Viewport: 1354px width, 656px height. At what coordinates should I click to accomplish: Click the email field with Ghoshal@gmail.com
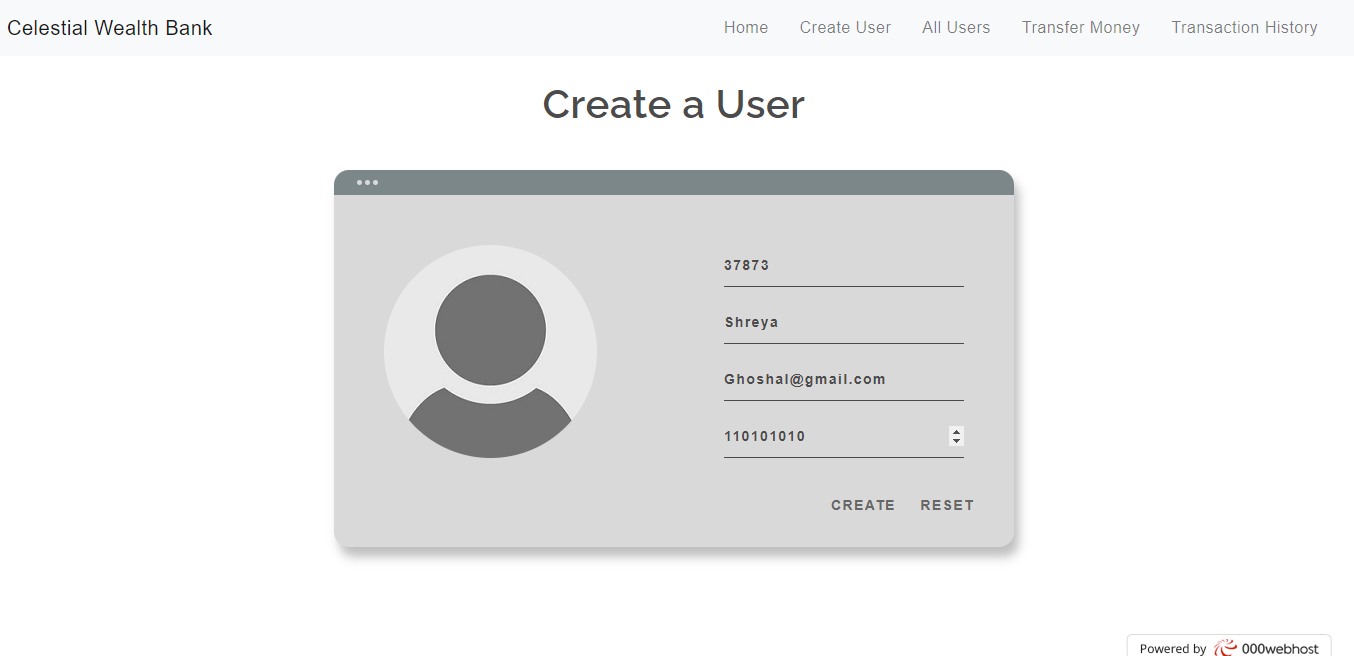click(x=843, y=379)
